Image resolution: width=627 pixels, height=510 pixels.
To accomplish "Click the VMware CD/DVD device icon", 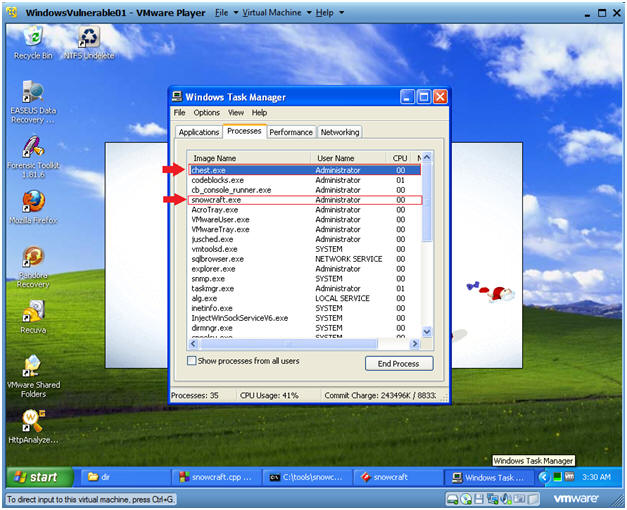I will click(x=466, y=499).
